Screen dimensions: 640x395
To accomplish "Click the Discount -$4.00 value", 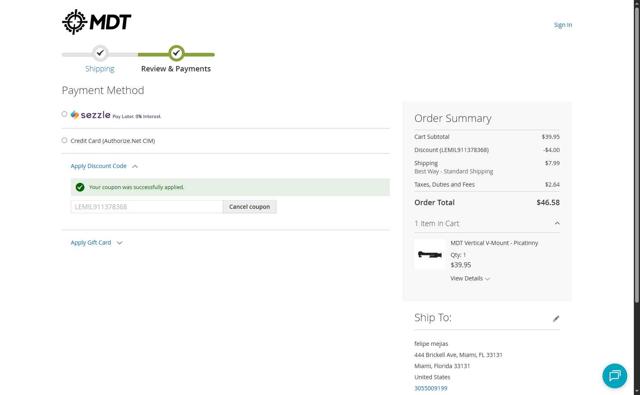I will pyautogui.click(x=551, y=150).
